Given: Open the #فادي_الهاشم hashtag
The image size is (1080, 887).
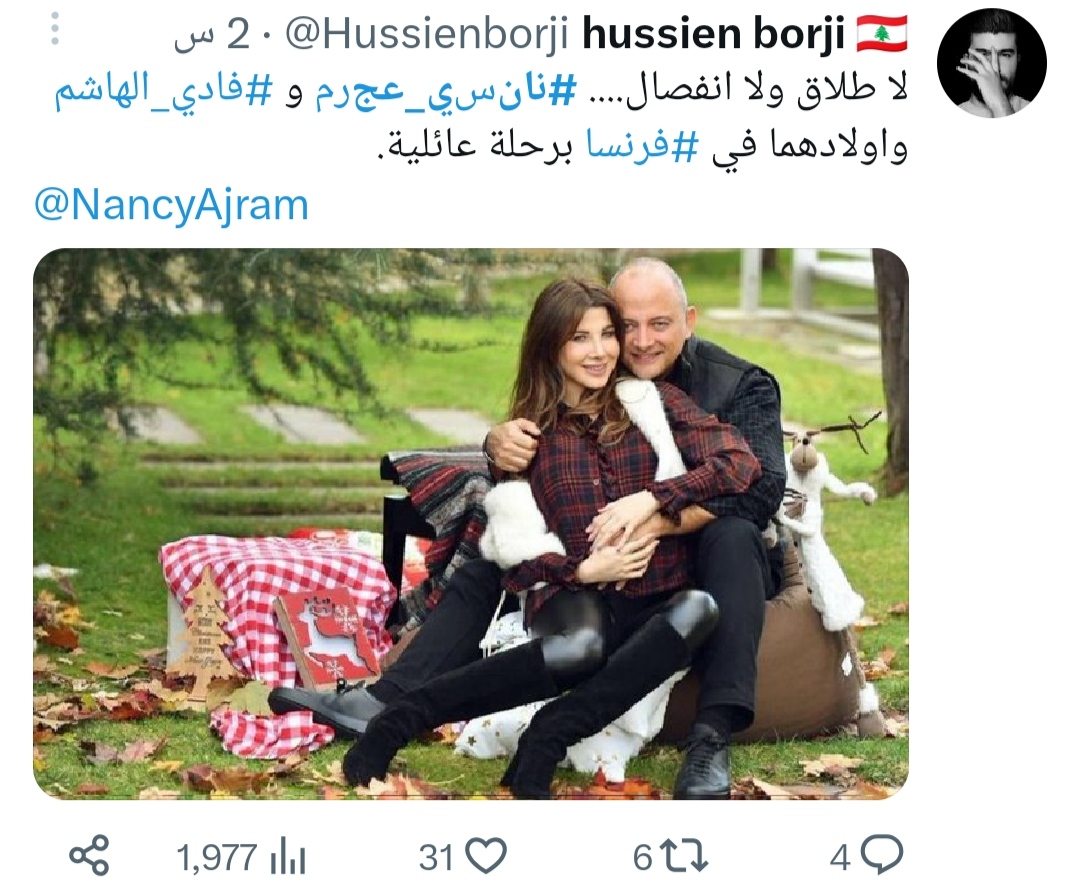Looking at the screenshot, I should [x=165, y=94].
